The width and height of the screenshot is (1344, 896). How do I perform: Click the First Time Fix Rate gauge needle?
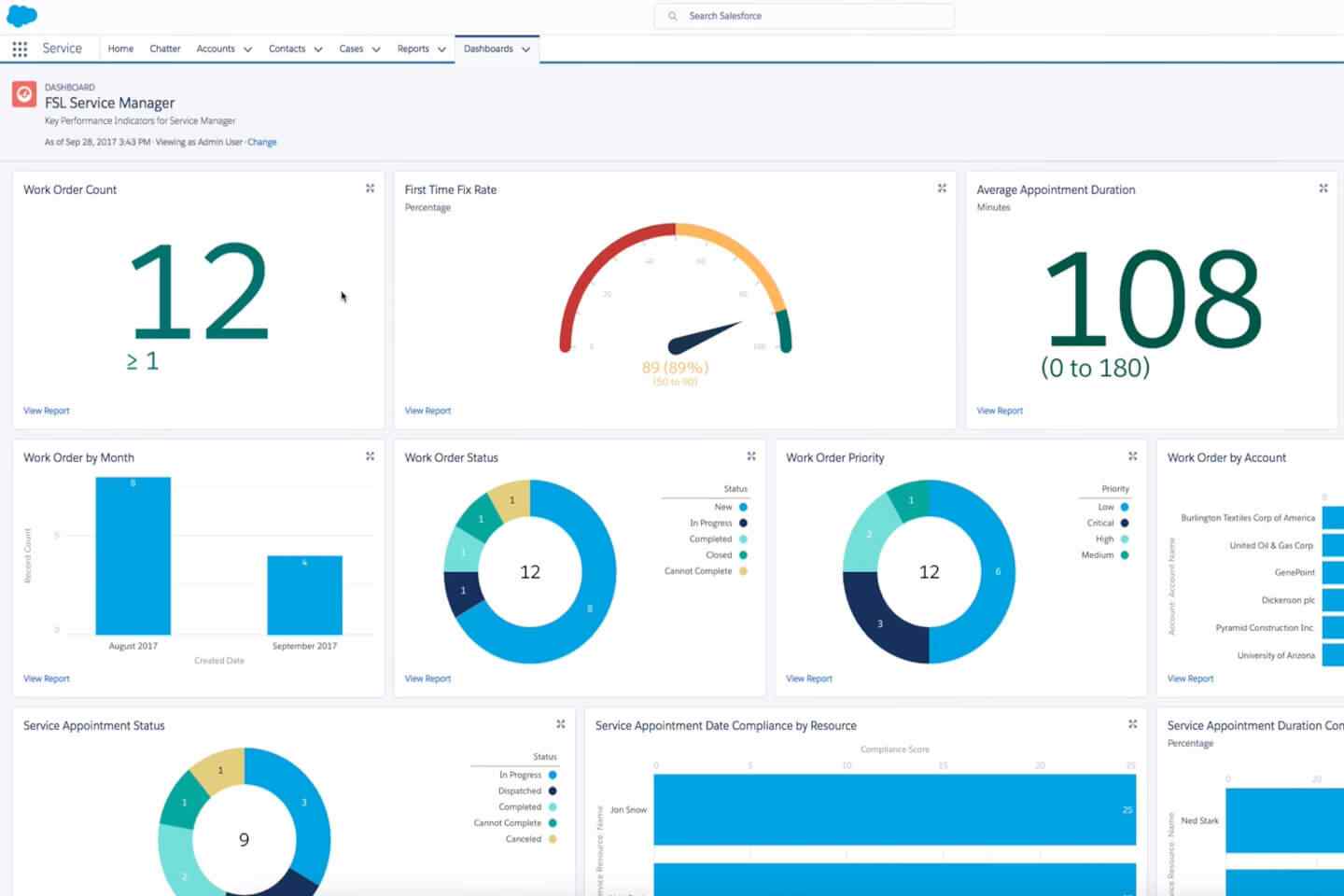[x=705, y=337]
